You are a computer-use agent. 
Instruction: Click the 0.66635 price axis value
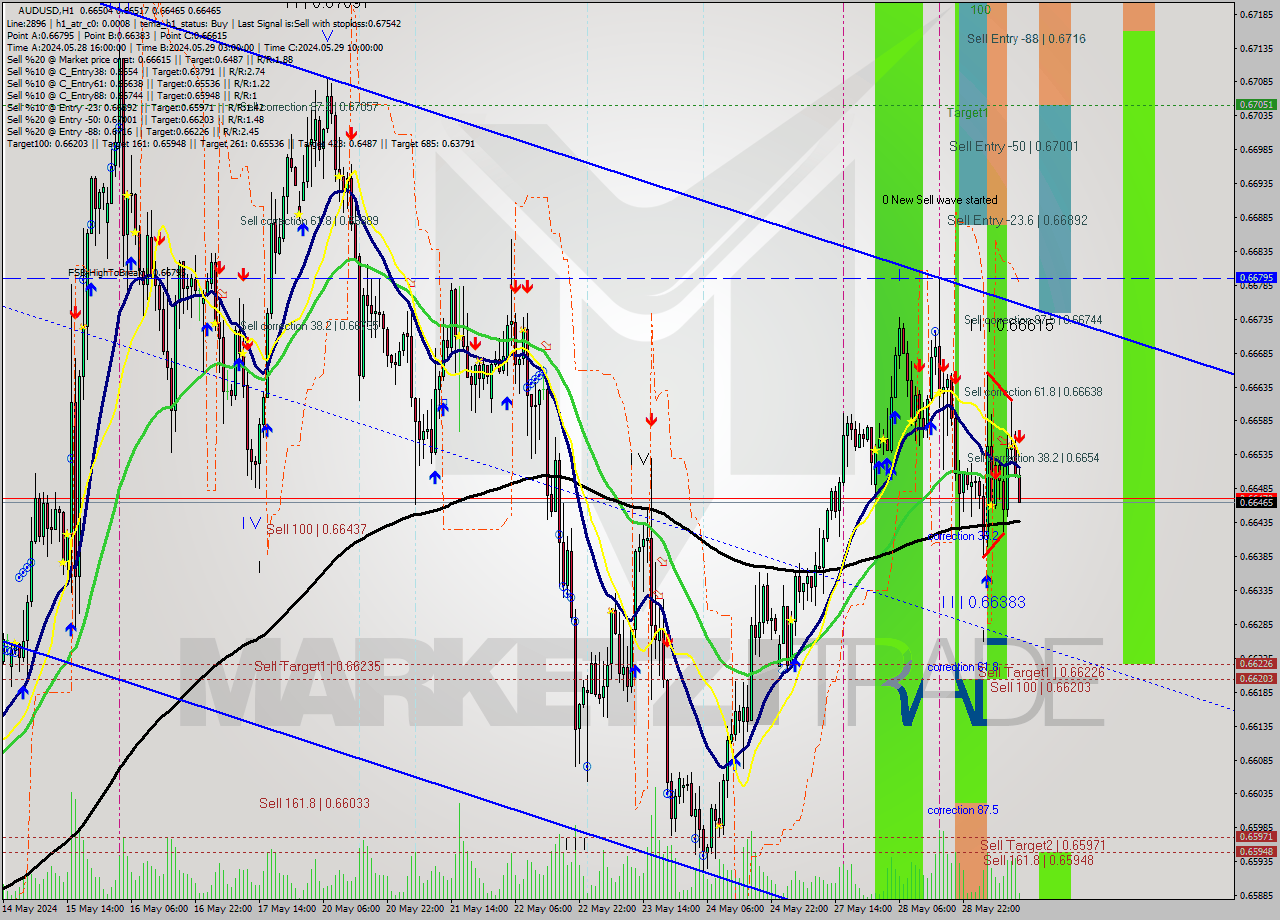pos(1256,387)
